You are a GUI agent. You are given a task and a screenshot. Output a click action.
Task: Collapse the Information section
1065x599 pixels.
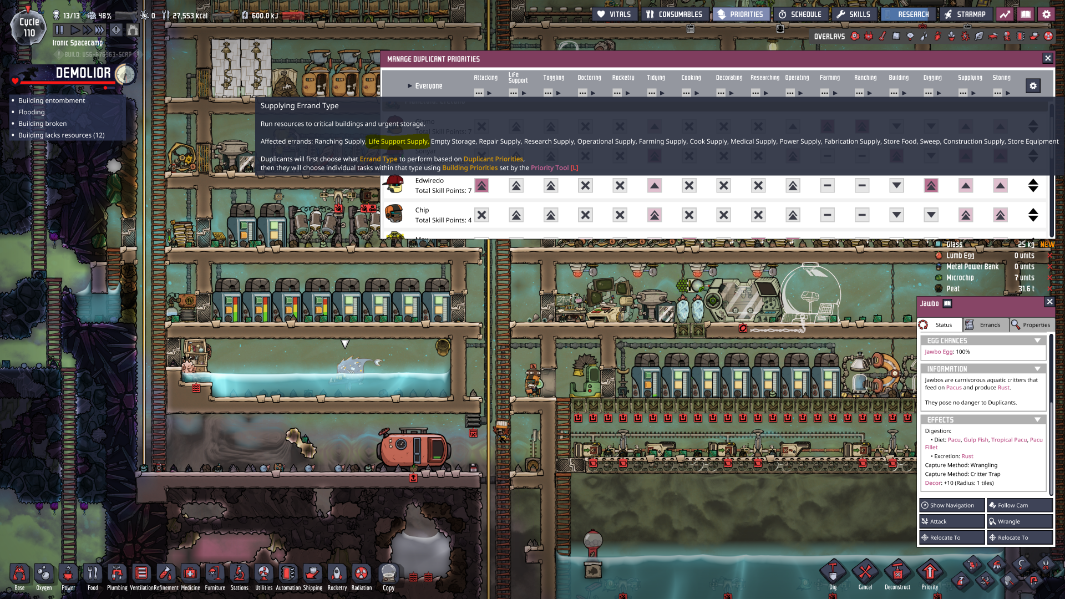(x=1037, y=369)
